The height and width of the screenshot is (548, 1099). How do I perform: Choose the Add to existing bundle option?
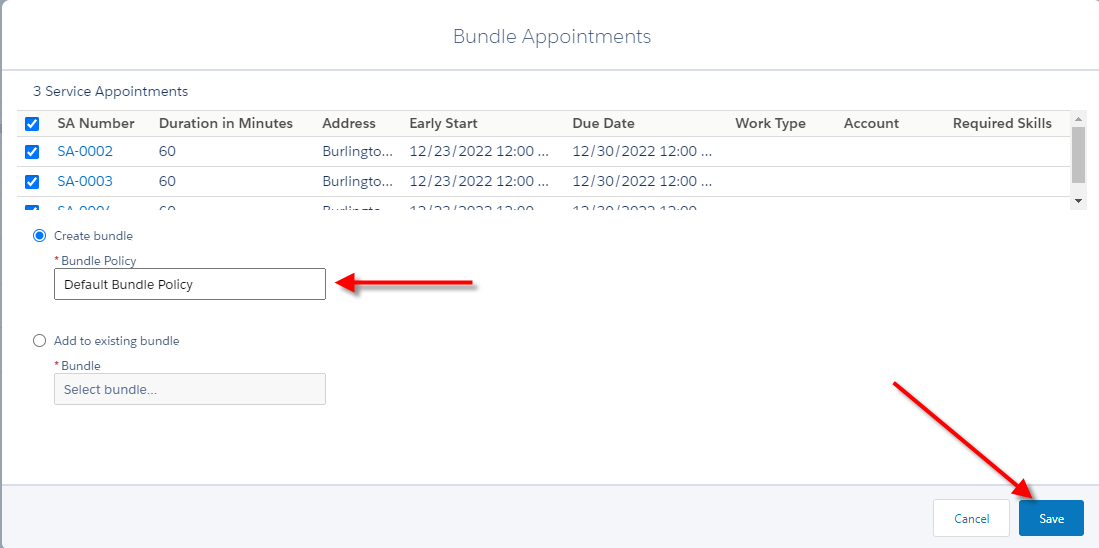coord(40,341)
